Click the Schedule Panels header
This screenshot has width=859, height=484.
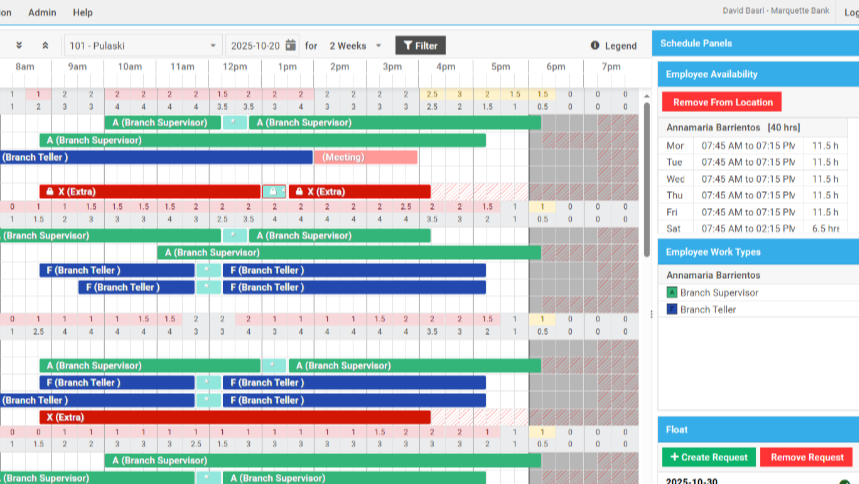[755, 43]
